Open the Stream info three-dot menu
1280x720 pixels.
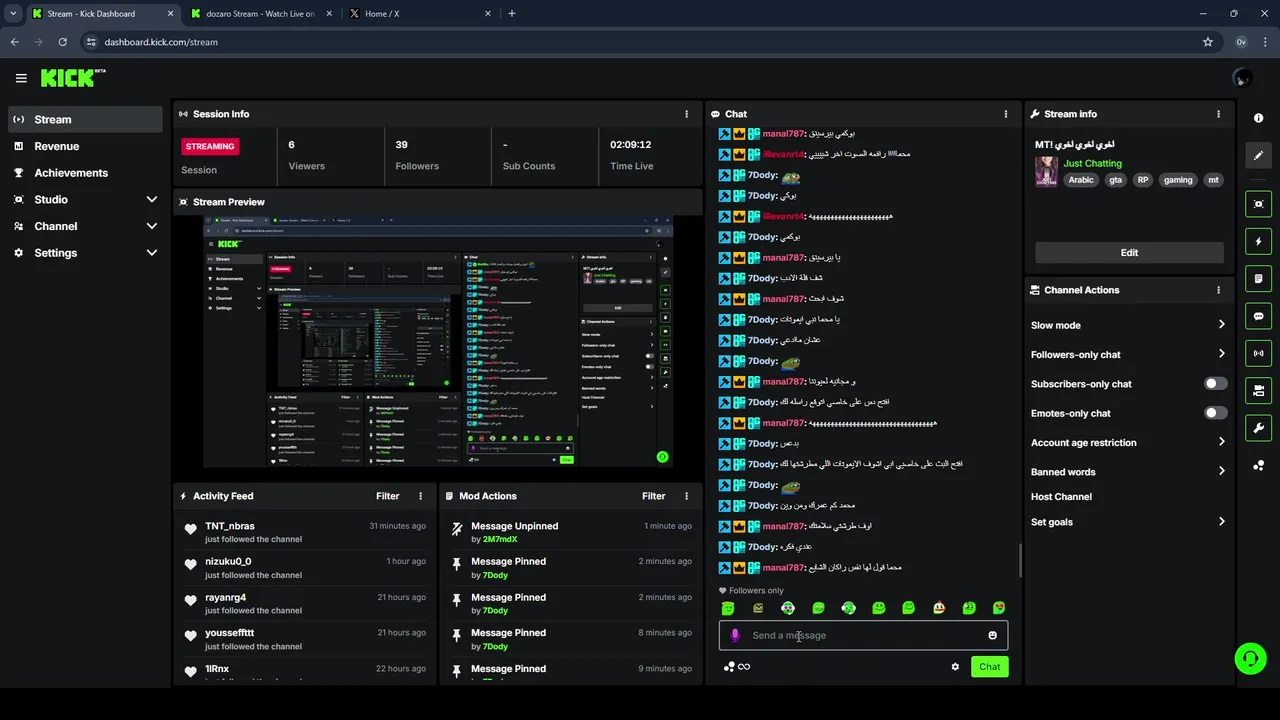[1218, 114]
